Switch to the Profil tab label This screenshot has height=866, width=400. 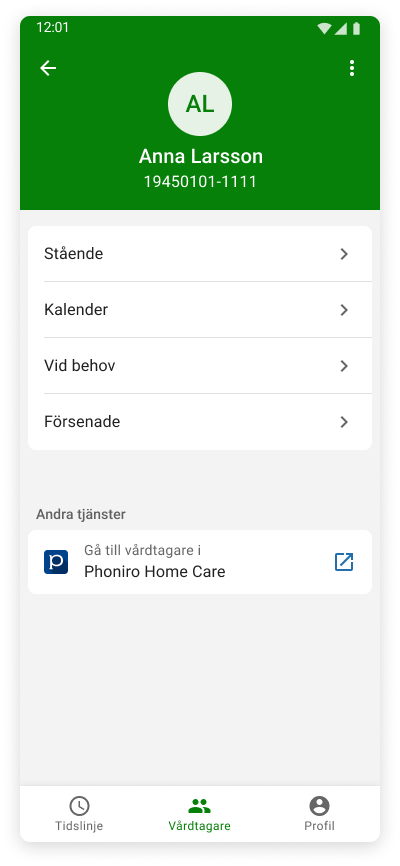319,826
